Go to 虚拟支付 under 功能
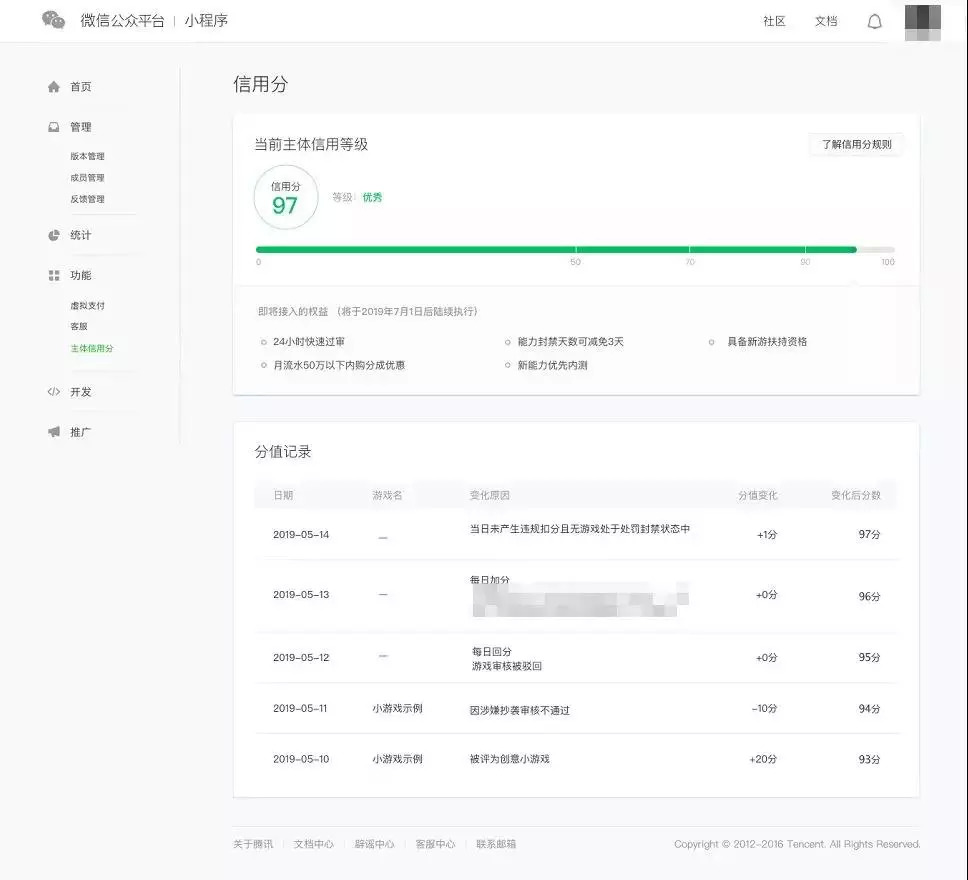Viewport: 968px width, 880px height. tap(87, 305)
